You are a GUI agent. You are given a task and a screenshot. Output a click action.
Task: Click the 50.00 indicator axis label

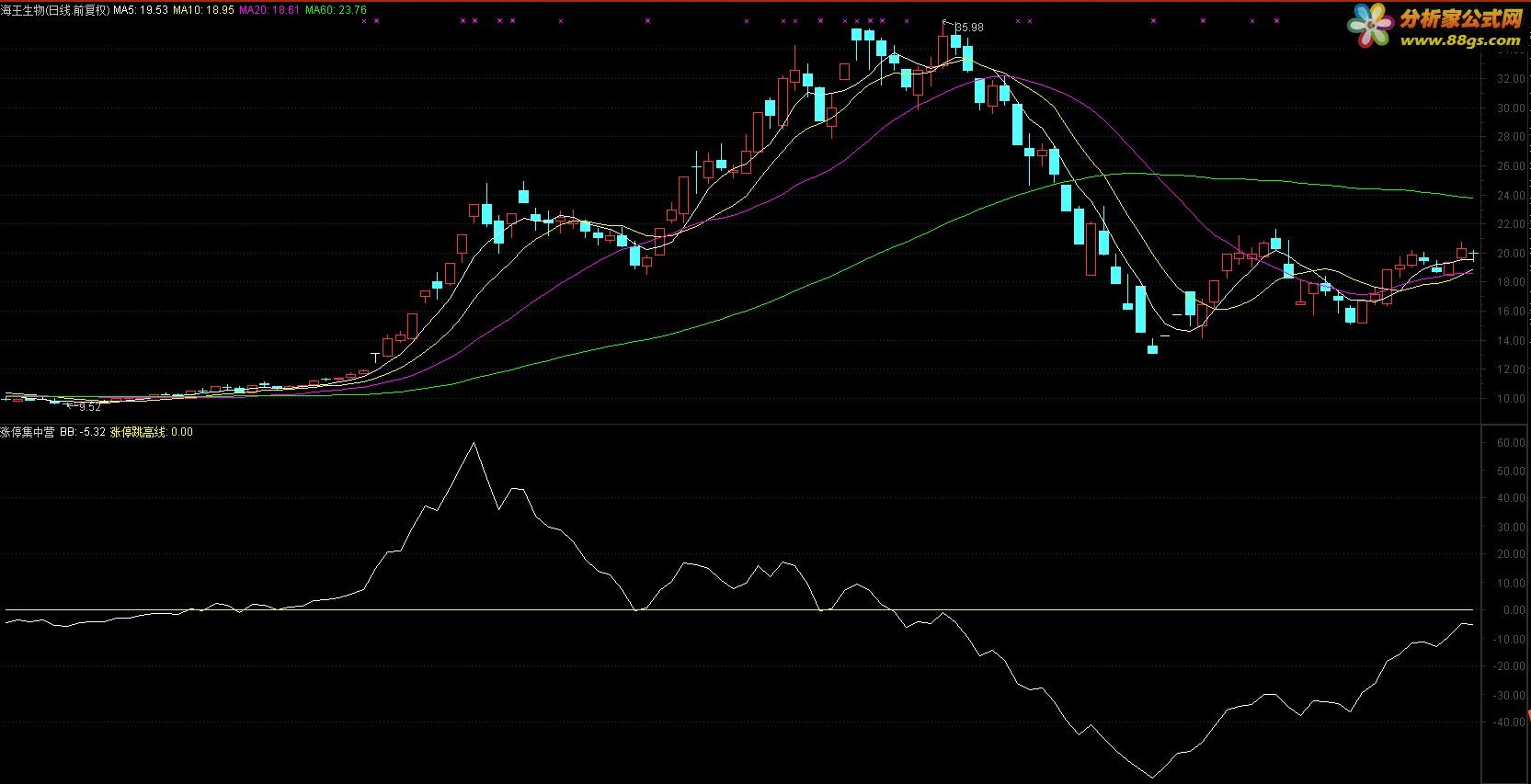pos(1512,471)
